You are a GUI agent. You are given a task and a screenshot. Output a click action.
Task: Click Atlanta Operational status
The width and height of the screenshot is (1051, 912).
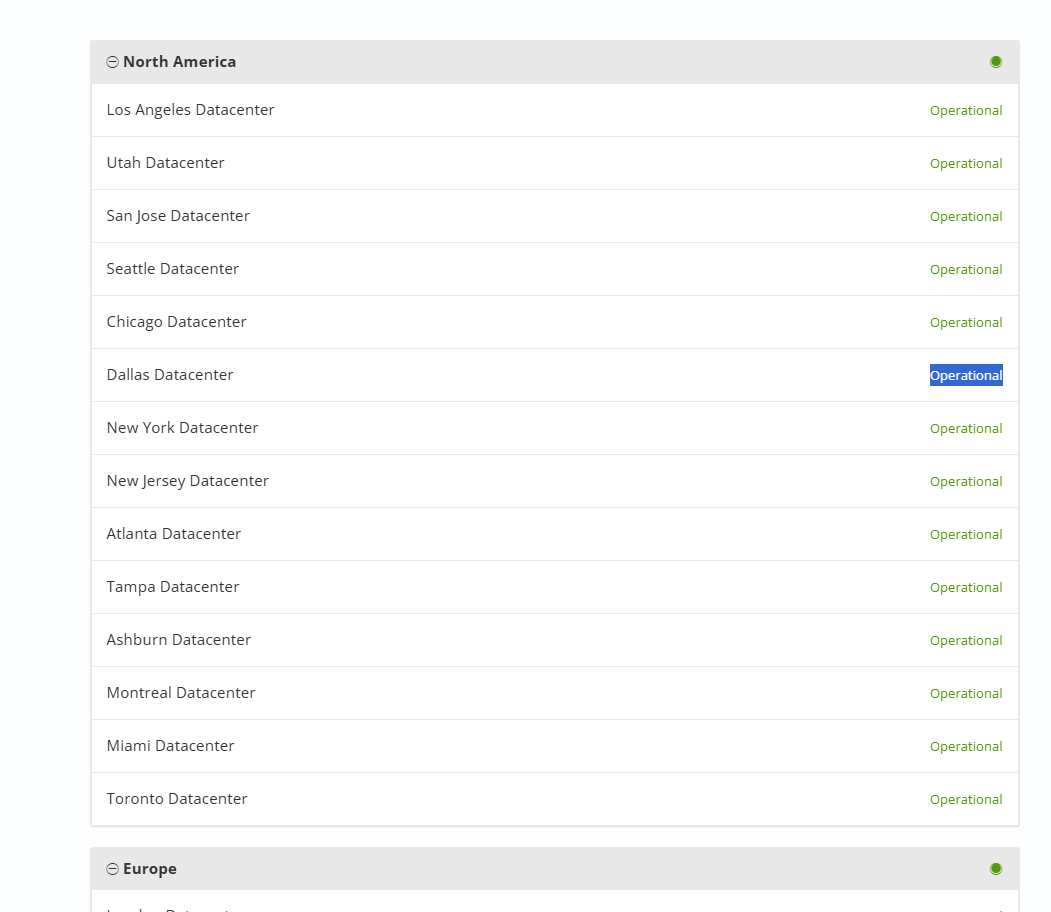pos(966,534)
